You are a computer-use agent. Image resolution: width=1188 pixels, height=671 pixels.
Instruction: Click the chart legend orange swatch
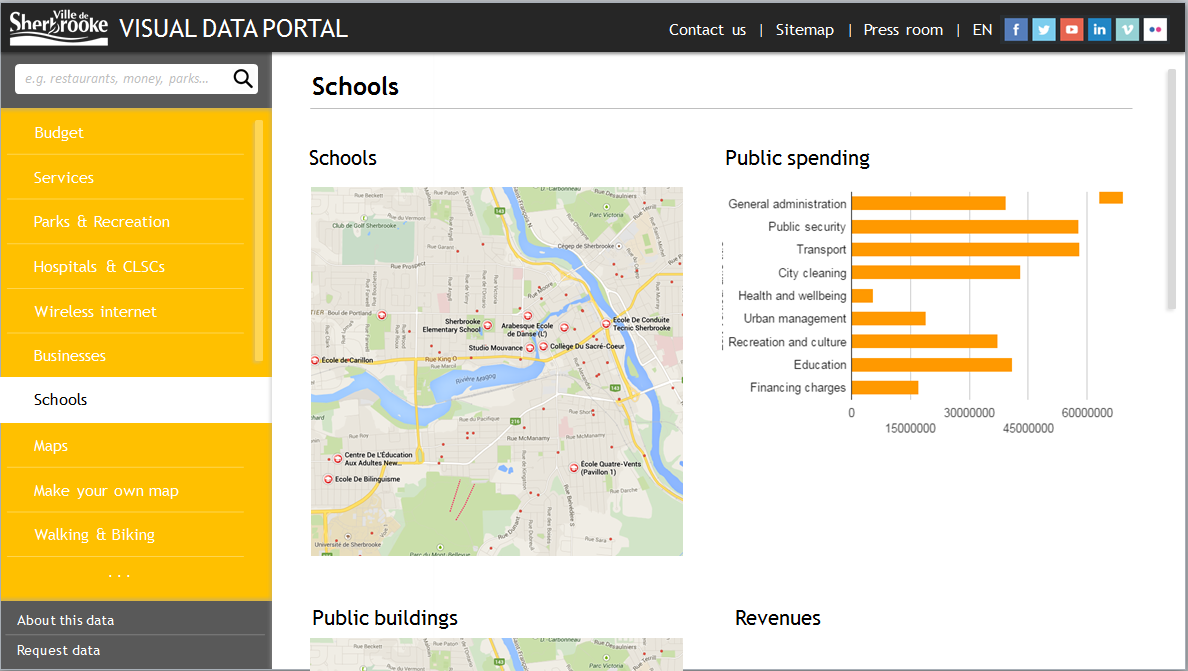(x=1111, y=198)
